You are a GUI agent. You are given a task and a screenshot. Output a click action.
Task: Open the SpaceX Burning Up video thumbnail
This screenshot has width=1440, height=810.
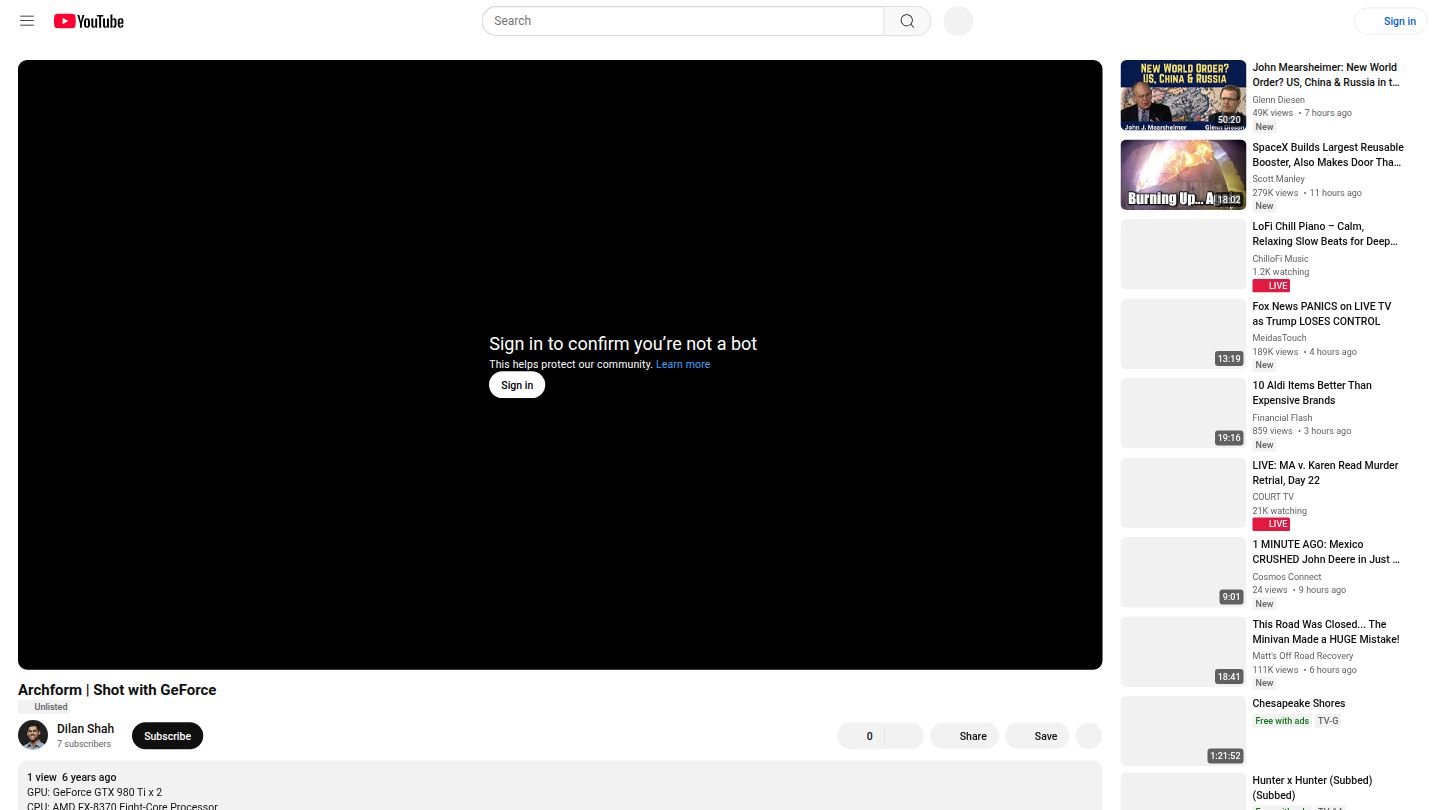[1183, 175]
